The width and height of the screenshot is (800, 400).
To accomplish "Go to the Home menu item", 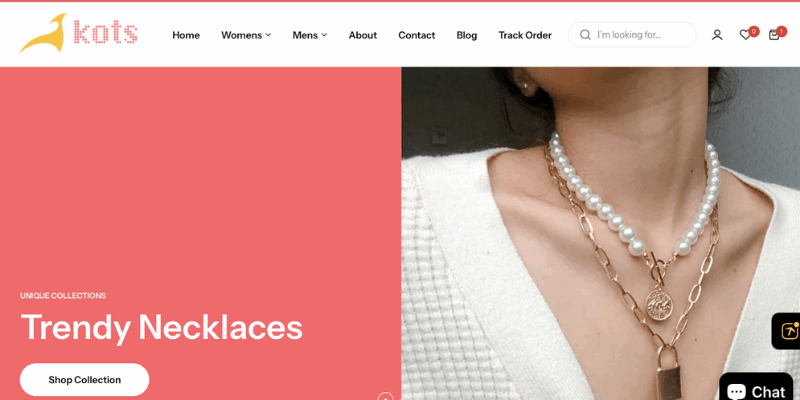I will [x=186, y=35].
